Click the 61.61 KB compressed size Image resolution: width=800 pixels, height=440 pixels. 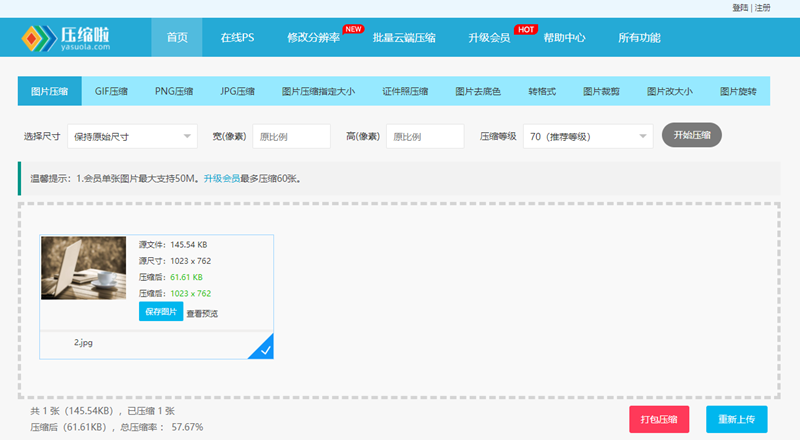pyautogui.click(x=186, y=277)
